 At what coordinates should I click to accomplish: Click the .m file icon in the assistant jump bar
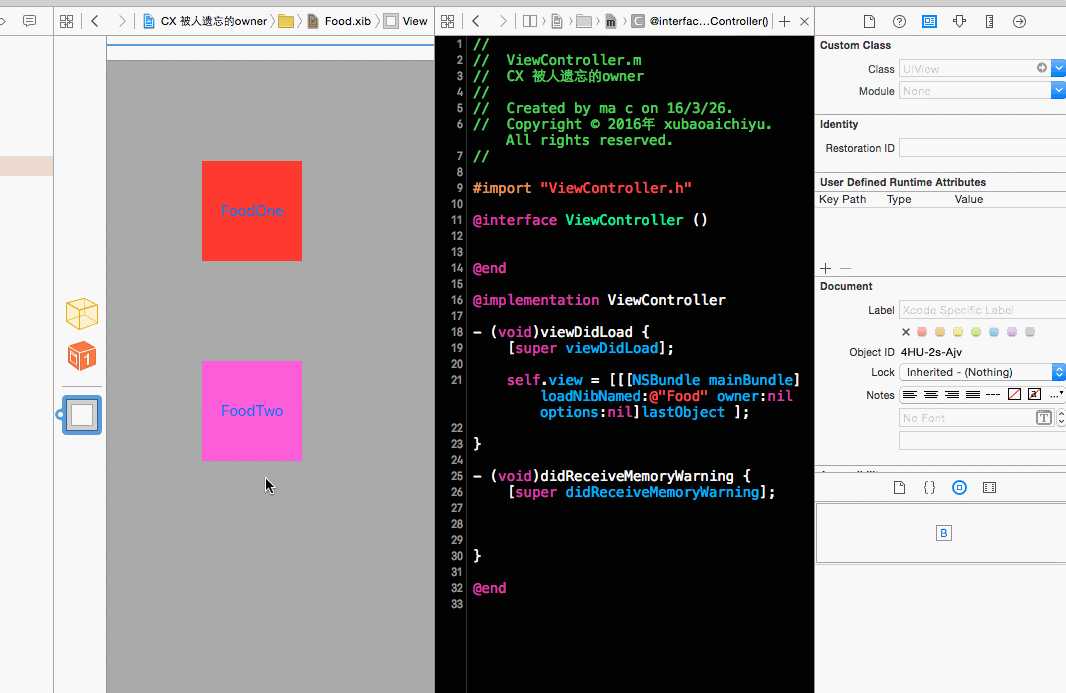pyautogui.click(x=611, y=22)
